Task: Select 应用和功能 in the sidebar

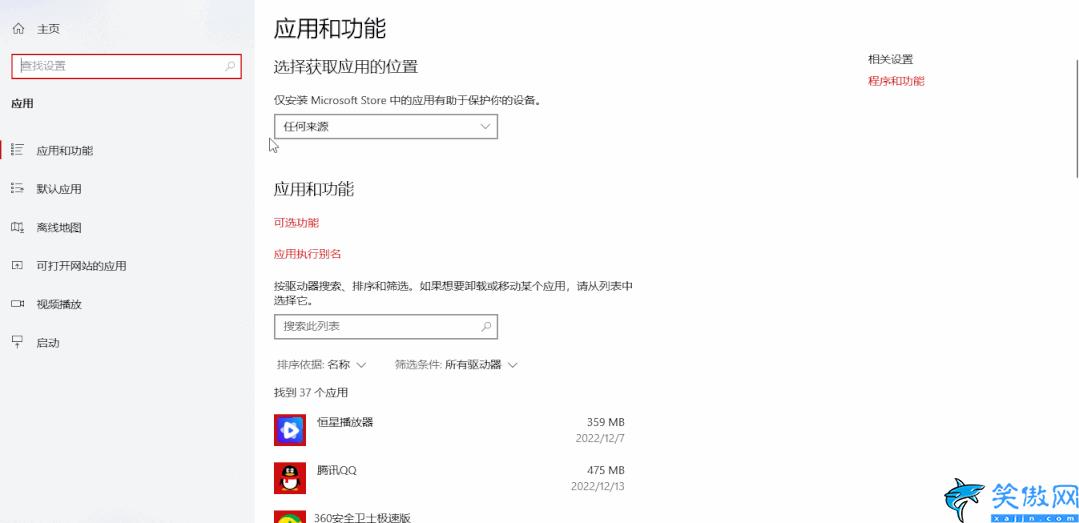Action: click(65, 151)
